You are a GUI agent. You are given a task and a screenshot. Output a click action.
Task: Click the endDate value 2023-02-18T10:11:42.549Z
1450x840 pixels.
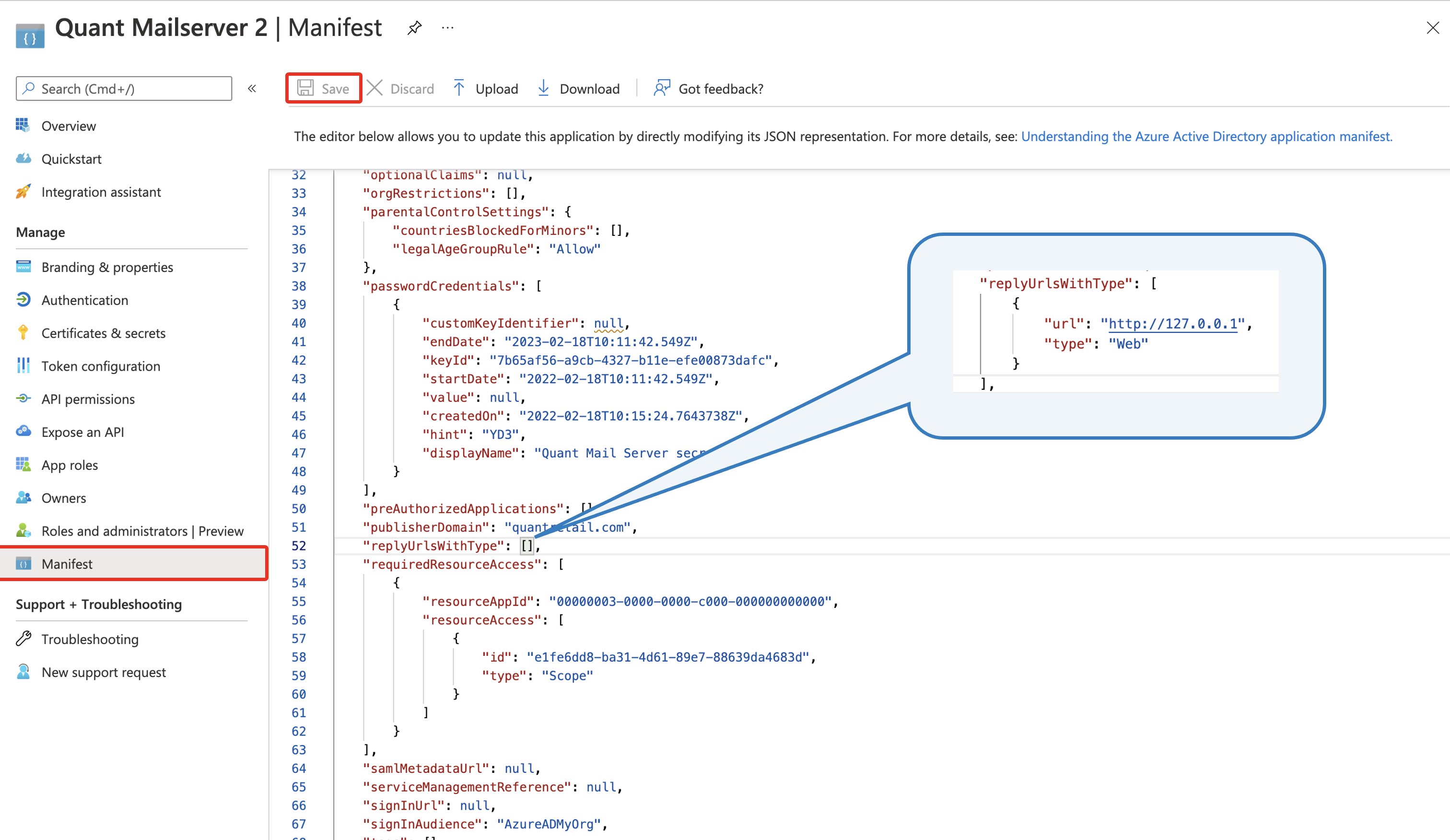[601, 341]
